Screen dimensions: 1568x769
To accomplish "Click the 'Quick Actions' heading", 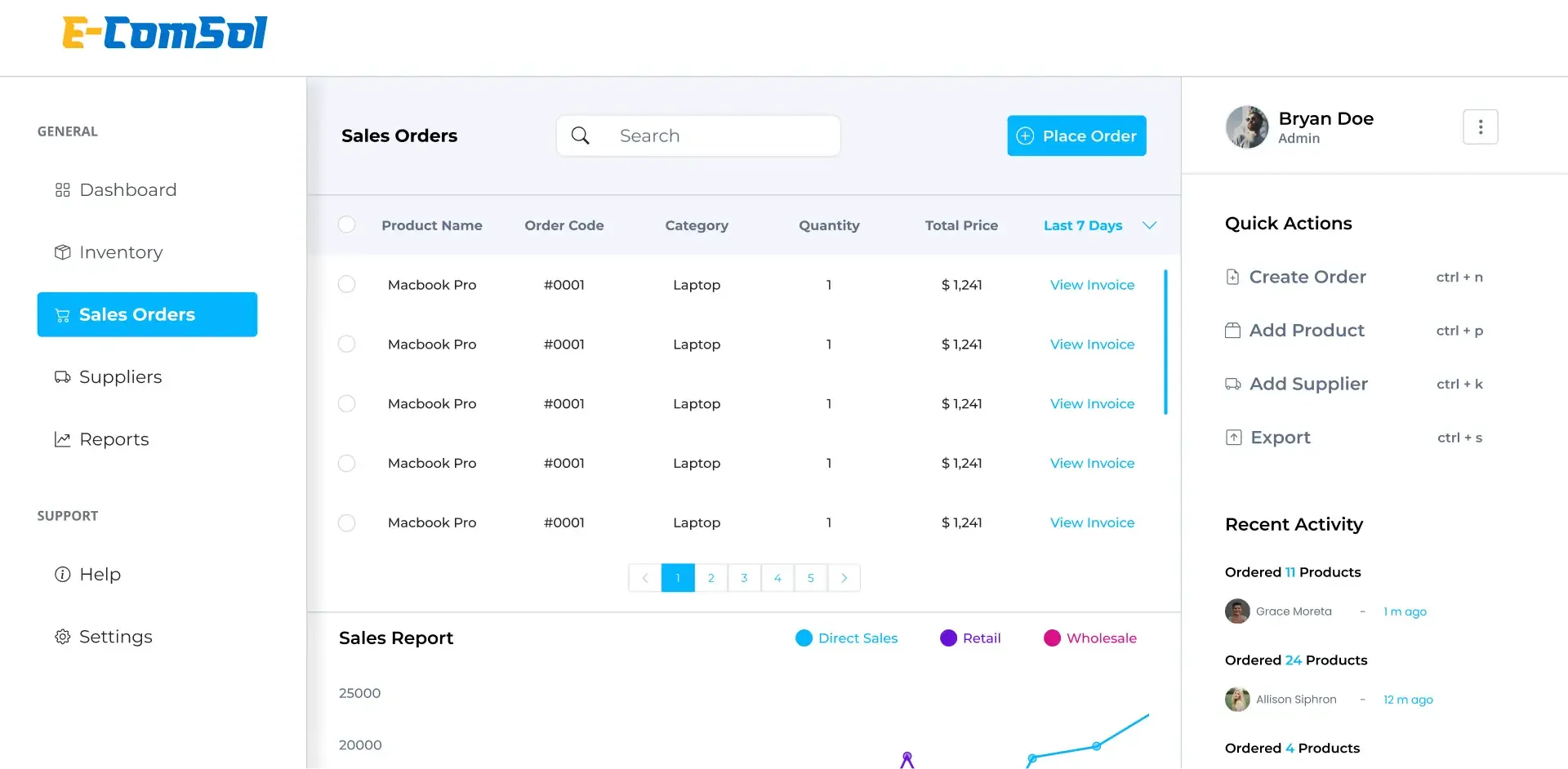I will pyautogui.click(x=1288, y=223).
